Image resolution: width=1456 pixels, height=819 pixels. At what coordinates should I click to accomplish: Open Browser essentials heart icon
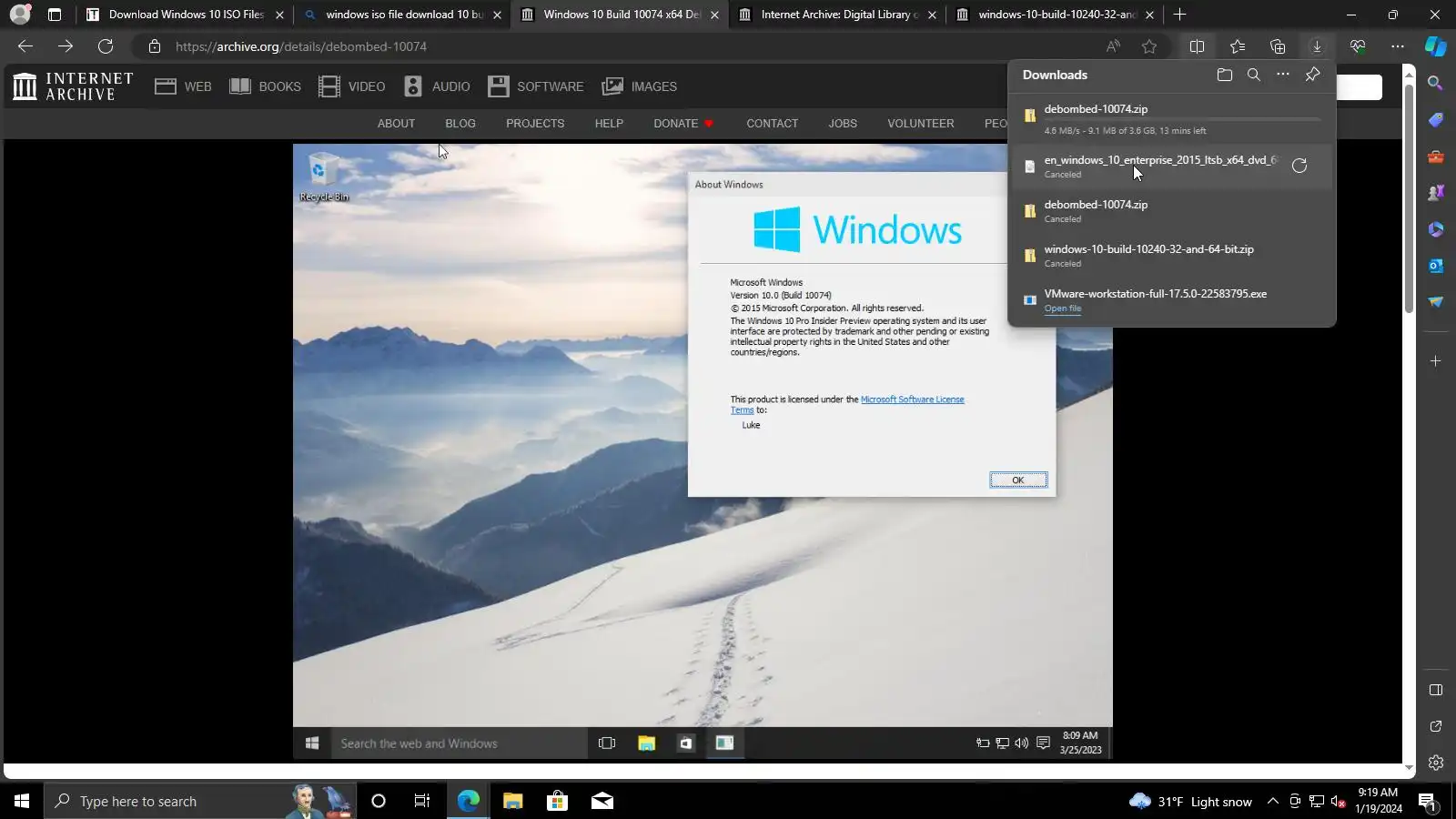[1358, 46]
